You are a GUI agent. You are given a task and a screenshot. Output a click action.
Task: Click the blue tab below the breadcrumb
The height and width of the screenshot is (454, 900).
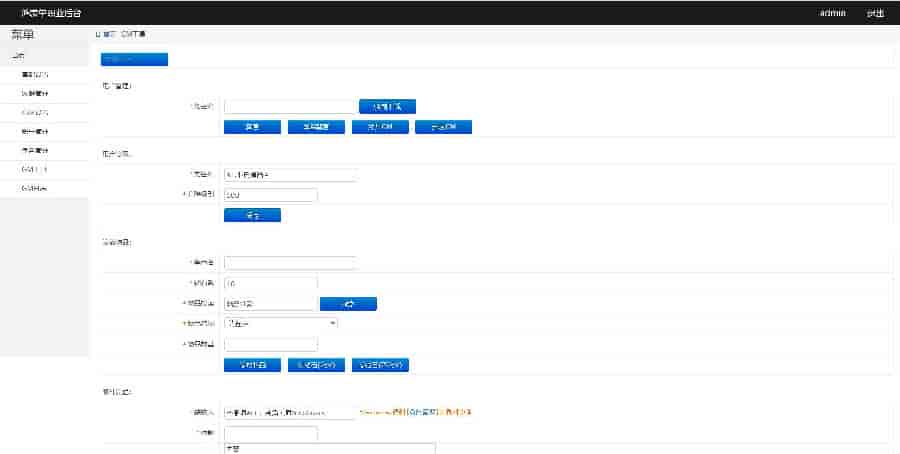pyautogui.click(x=134, y=58)
